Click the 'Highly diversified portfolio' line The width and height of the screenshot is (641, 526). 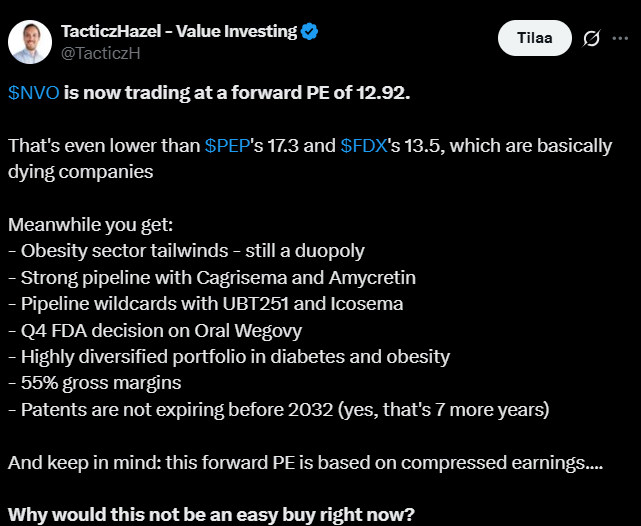229,356
